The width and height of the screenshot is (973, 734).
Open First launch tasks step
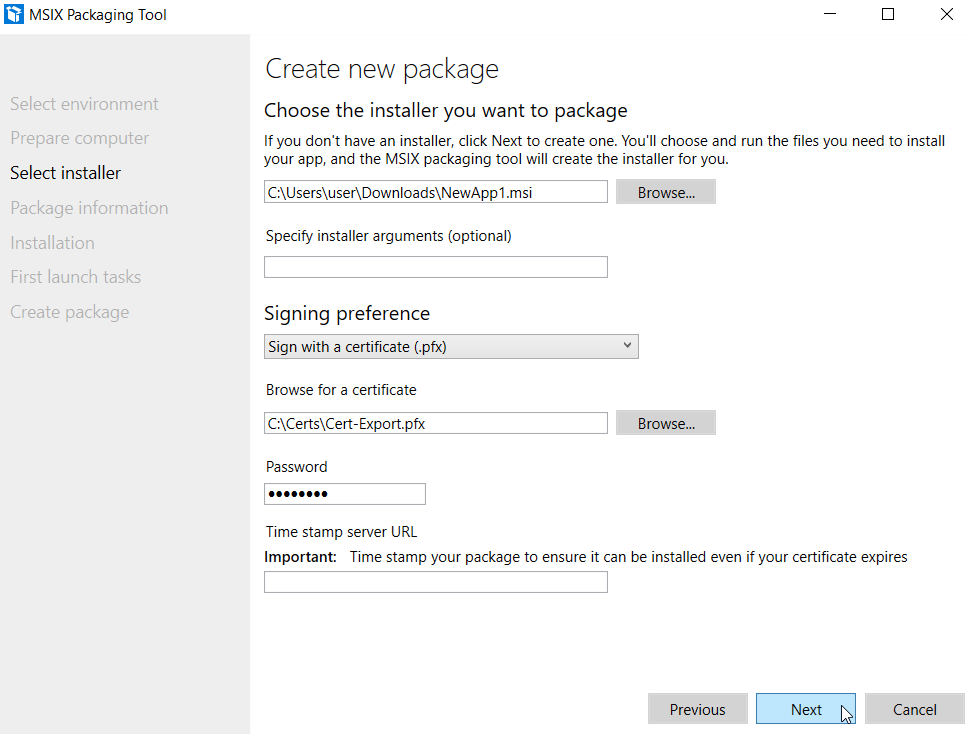76,277
